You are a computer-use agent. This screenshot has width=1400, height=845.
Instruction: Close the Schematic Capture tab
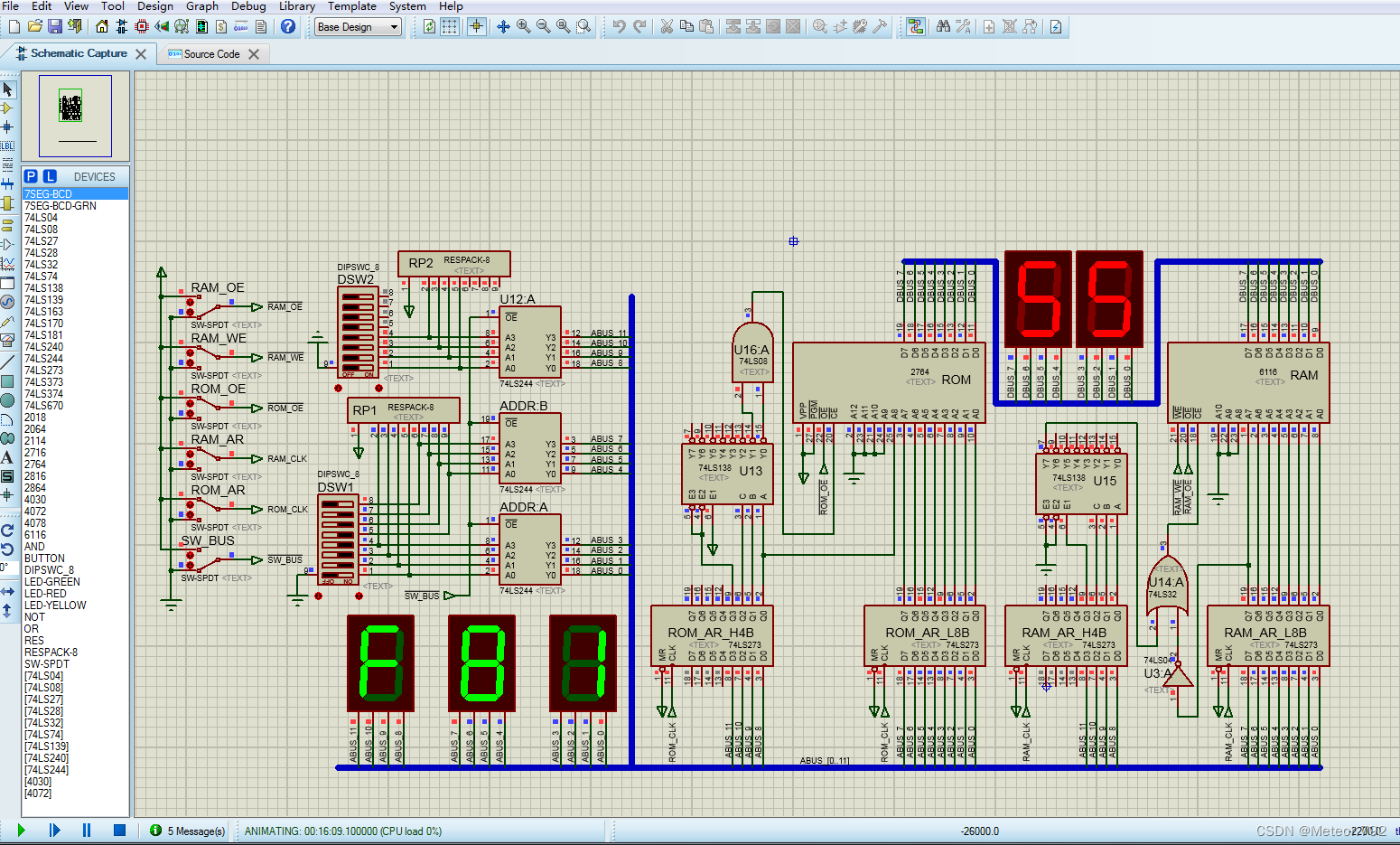[x=141, y=54]
